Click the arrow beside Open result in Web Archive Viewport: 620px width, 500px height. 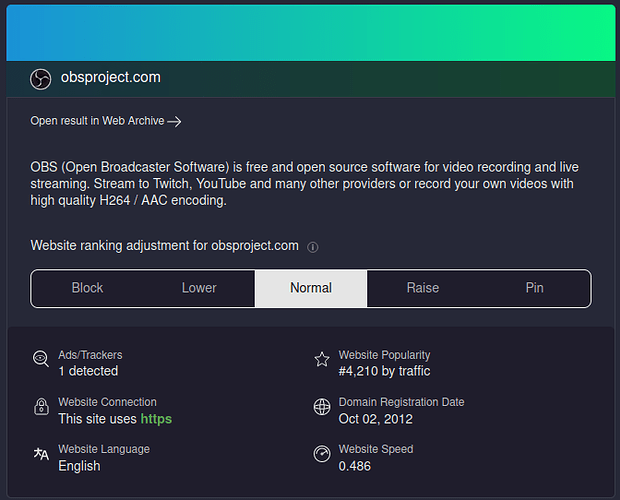174,121
